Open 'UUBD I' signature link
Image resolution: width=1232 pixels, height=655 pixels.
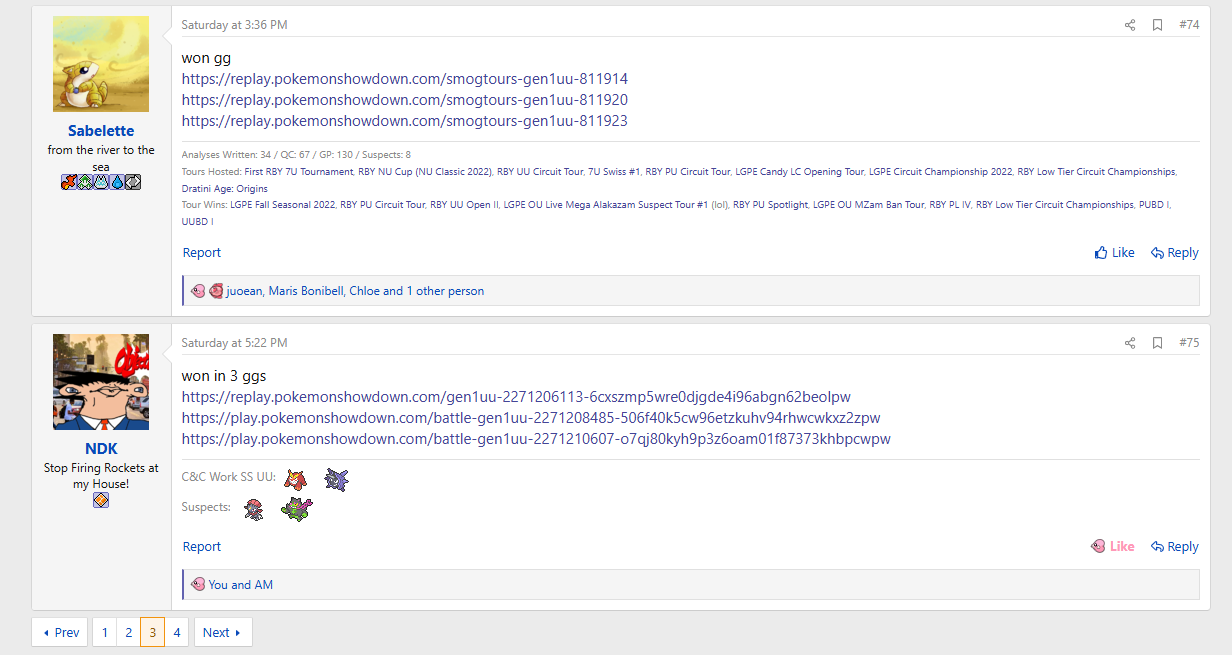[198, 221]
